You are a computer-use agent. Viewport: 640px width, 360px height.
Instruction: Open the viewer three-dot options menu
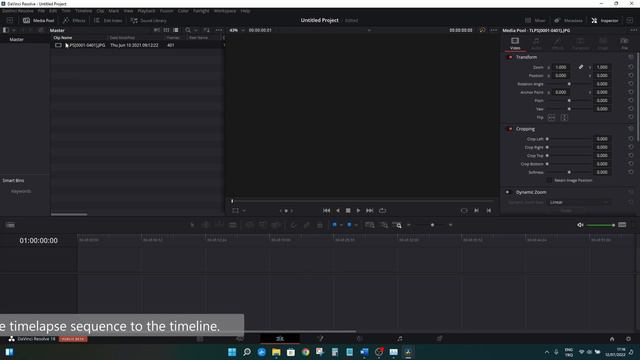(x=494, y=30)
